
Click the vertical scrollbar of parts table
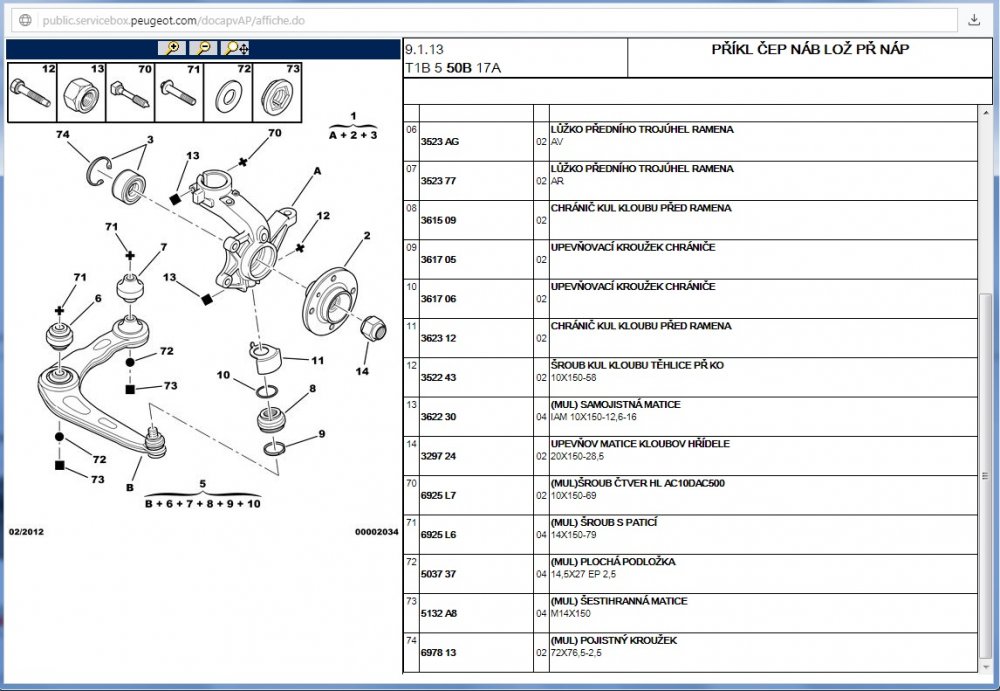tap(985, 475)
